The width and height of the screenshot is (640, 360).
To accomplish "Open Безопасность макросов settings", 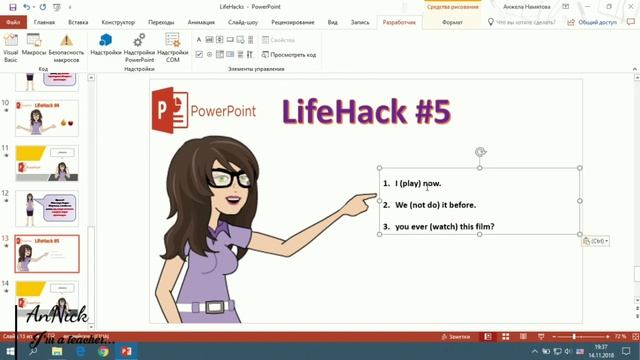I will tap(66, 48).
